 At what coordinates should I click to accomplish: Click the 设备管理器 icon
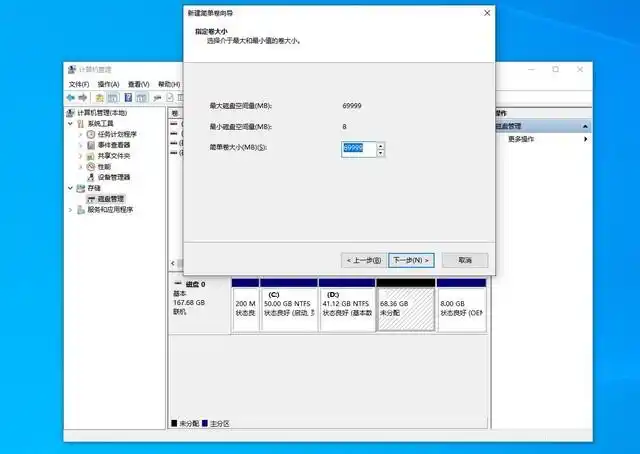click(91, 177)
